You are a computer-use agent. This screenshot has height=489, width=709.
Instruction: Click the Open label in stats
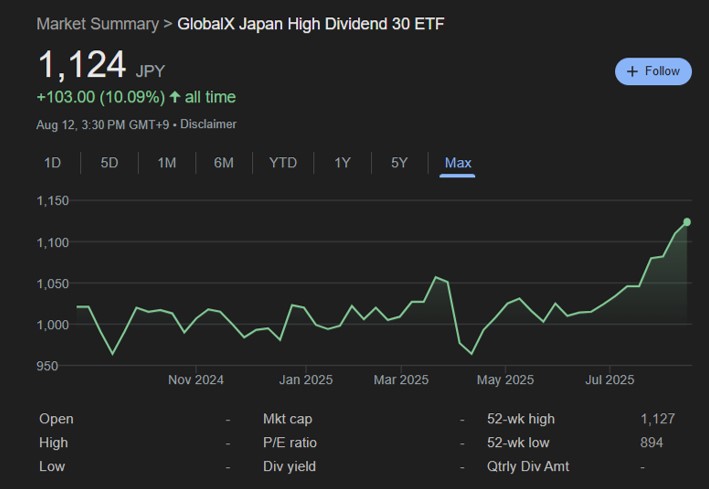coord(56,419)
